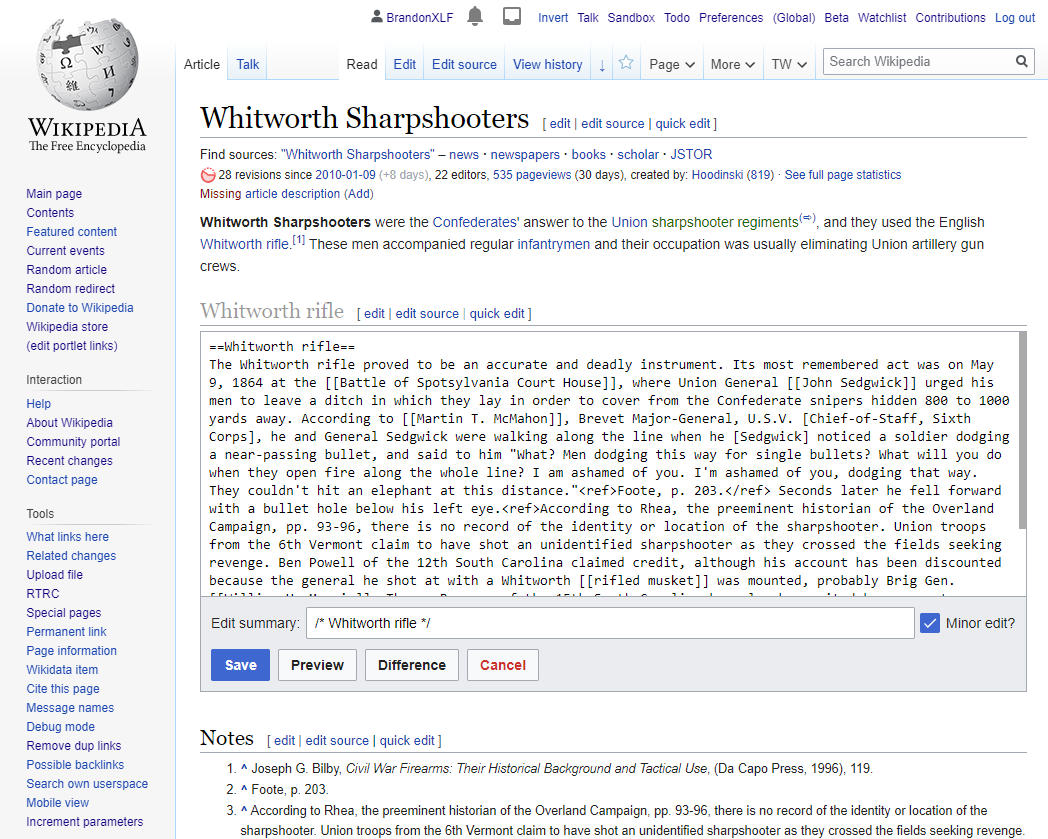Switch to the Article tab
This screenshot has width=1048, height=839.
coord(201,65)
